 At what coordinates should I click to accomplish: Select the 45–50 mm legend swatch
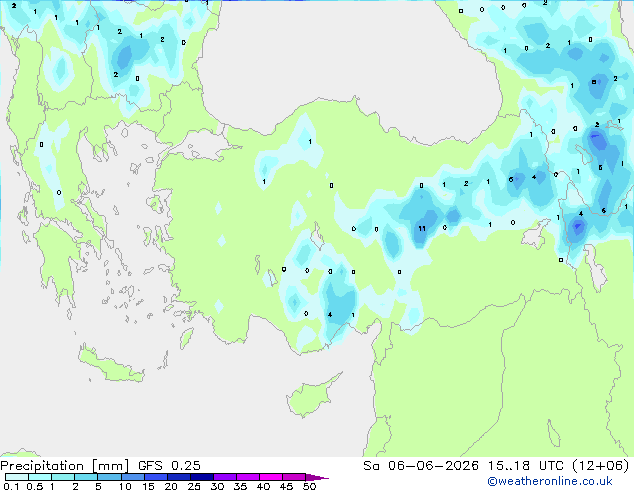pos(294,477)
